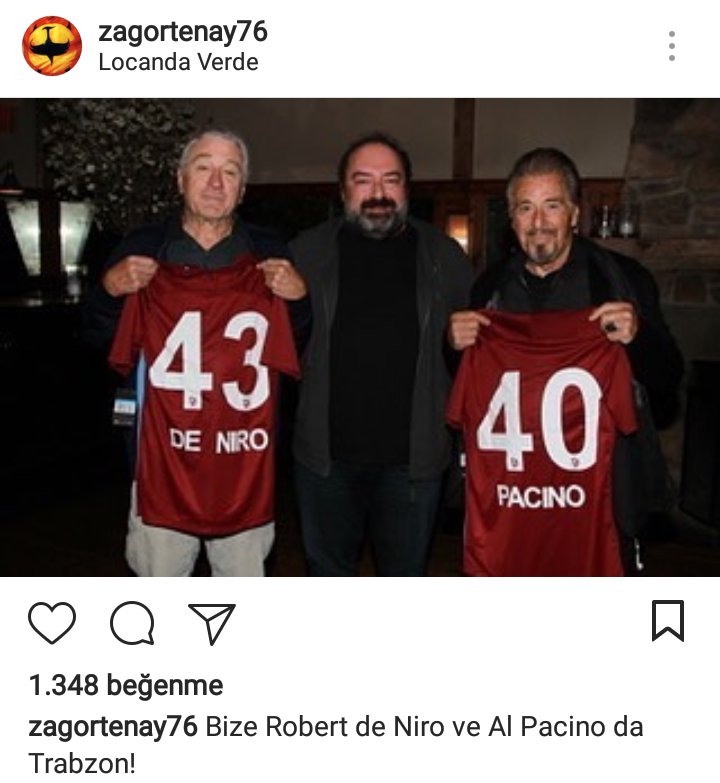Open zagortenay76 username in the caption
The image size is (720, 783).
[113, 728]
